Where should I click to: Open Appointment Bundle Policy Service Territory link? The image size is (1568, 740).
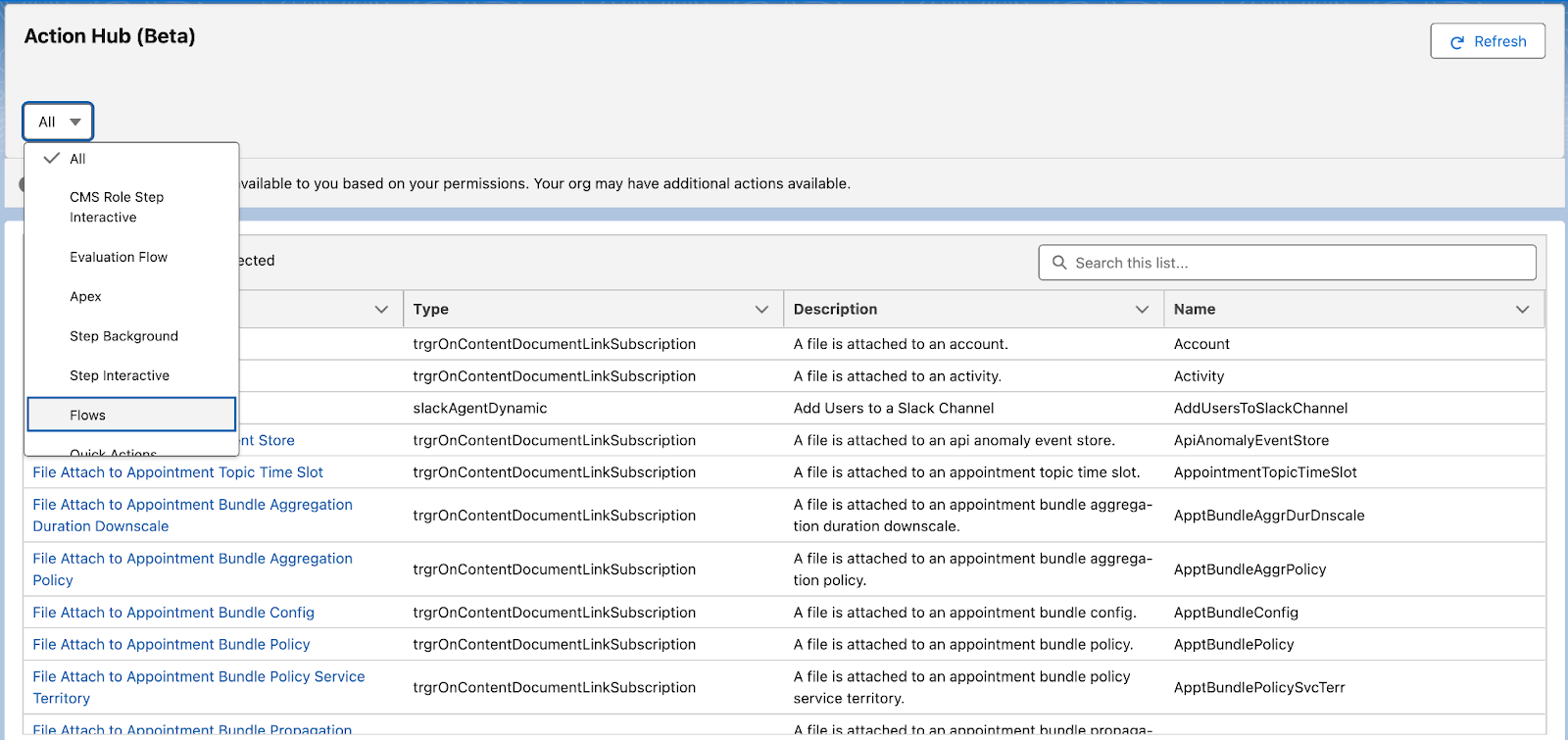(198, 687)
